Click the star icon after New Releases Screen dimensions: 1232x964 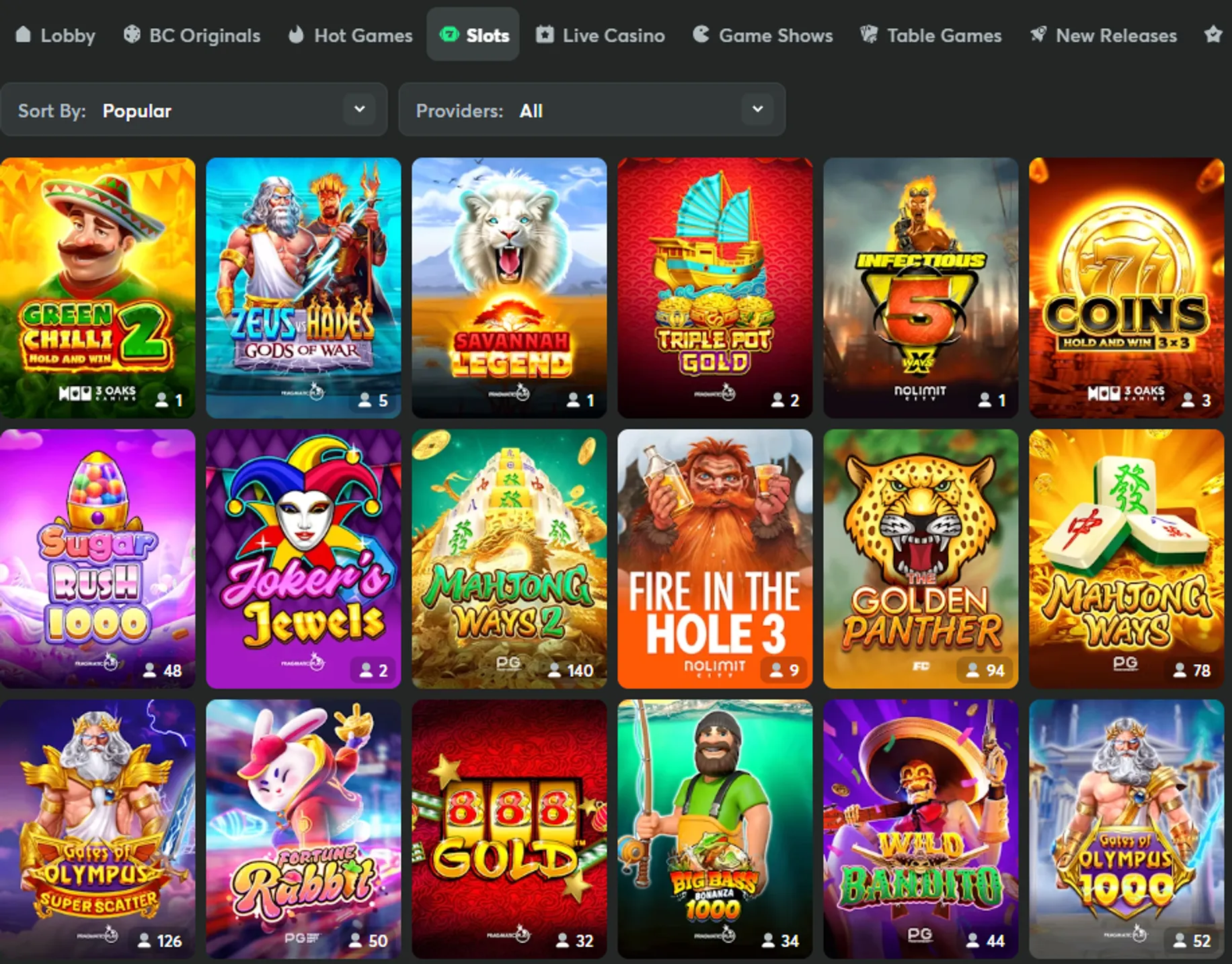tap(1213, 34)
